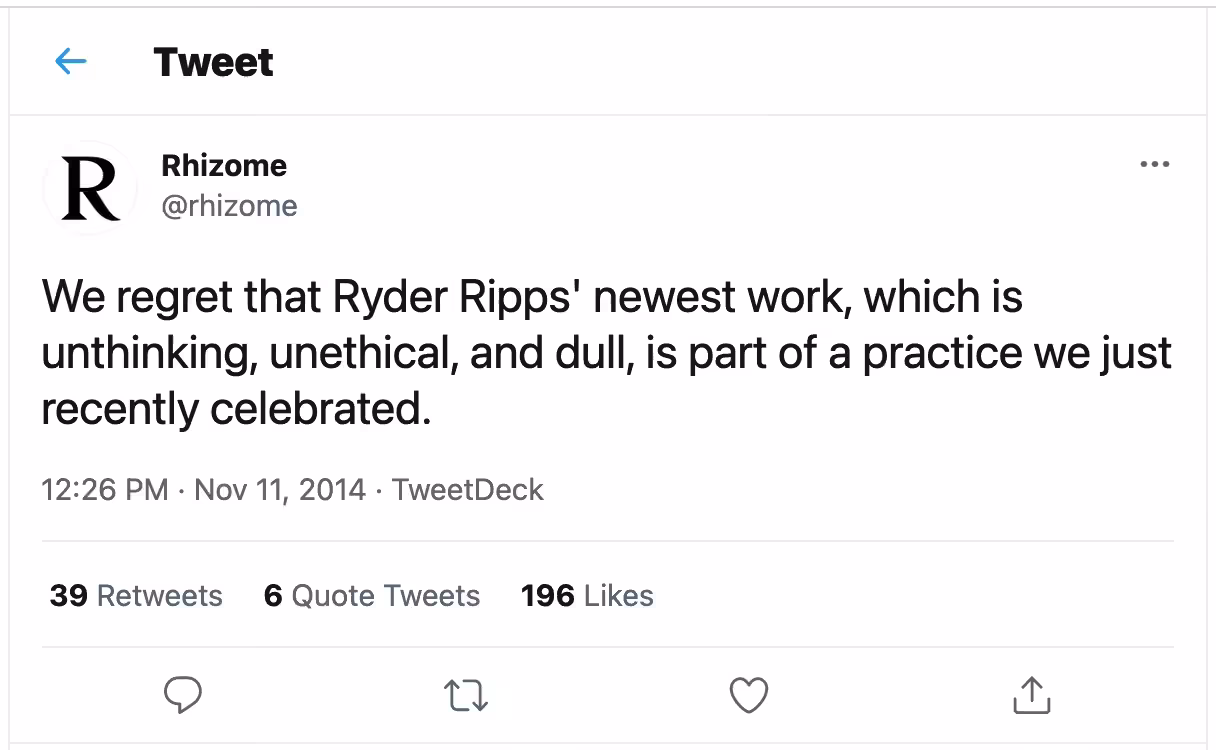View the 196 Likes list
This screenshot has height=750, width=1216.
(587, 596)
